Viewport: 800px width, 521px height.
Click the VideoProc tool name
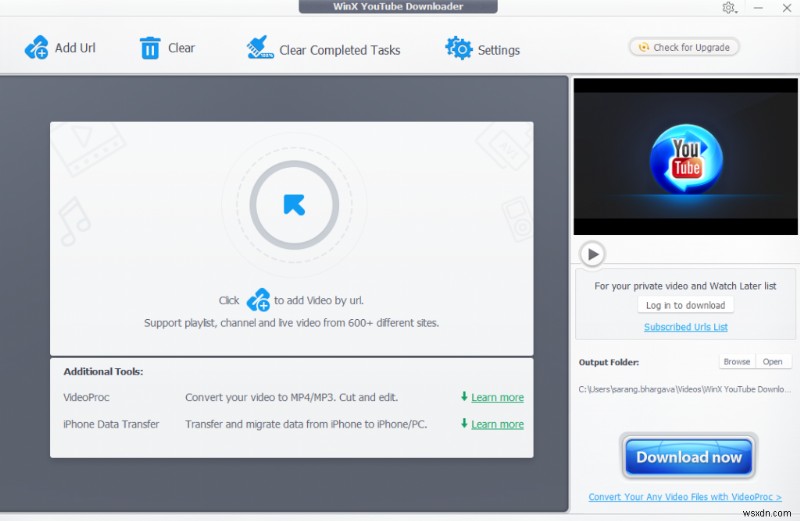[86, 397]
